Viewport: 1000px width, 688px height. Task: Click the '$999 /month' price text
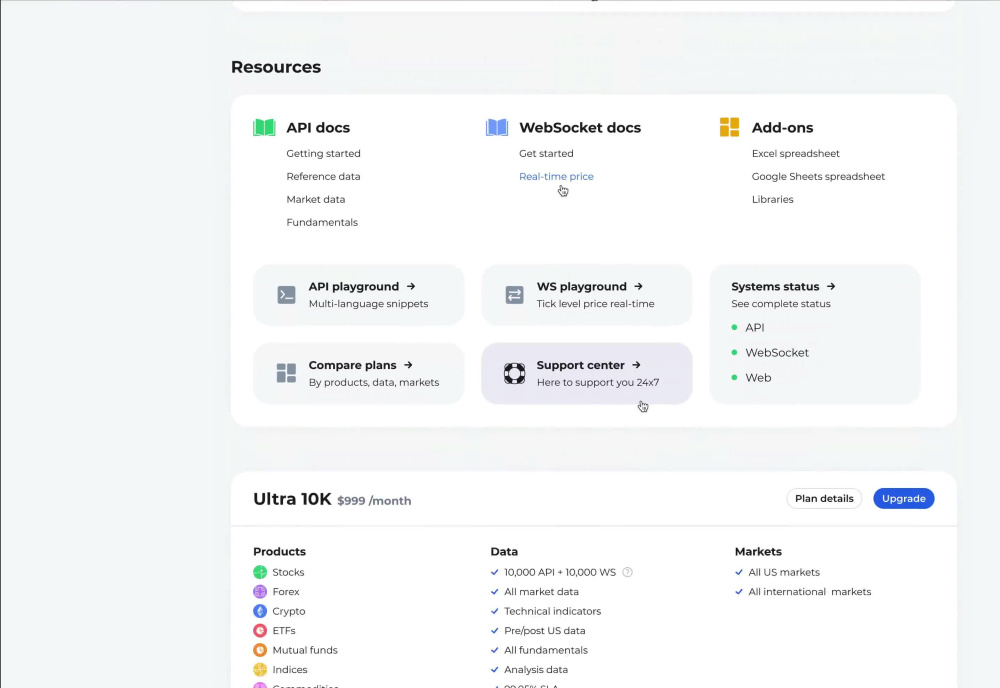point(374,501)
